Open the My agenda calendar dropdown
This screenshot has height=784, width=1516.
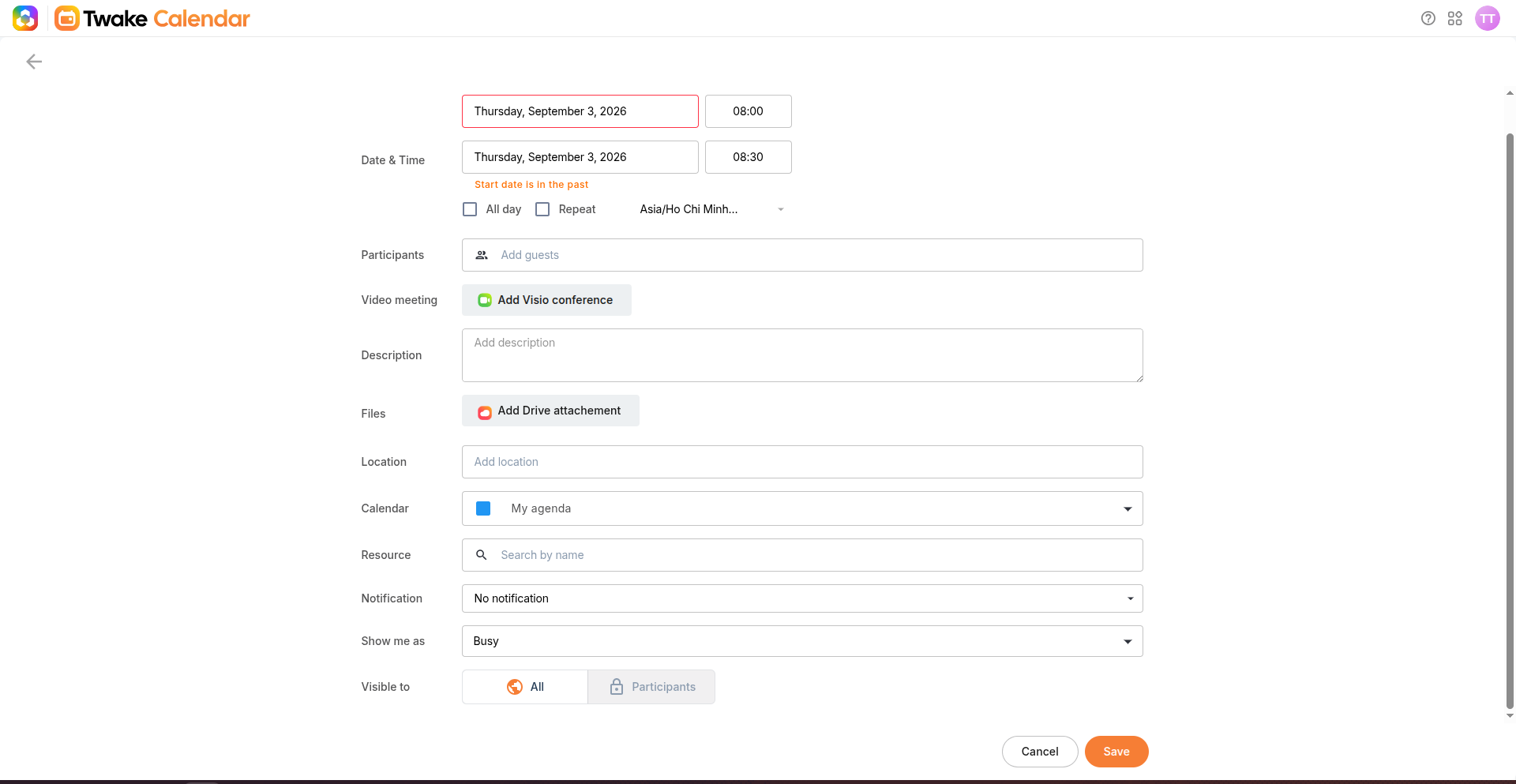tap(802, 508)
